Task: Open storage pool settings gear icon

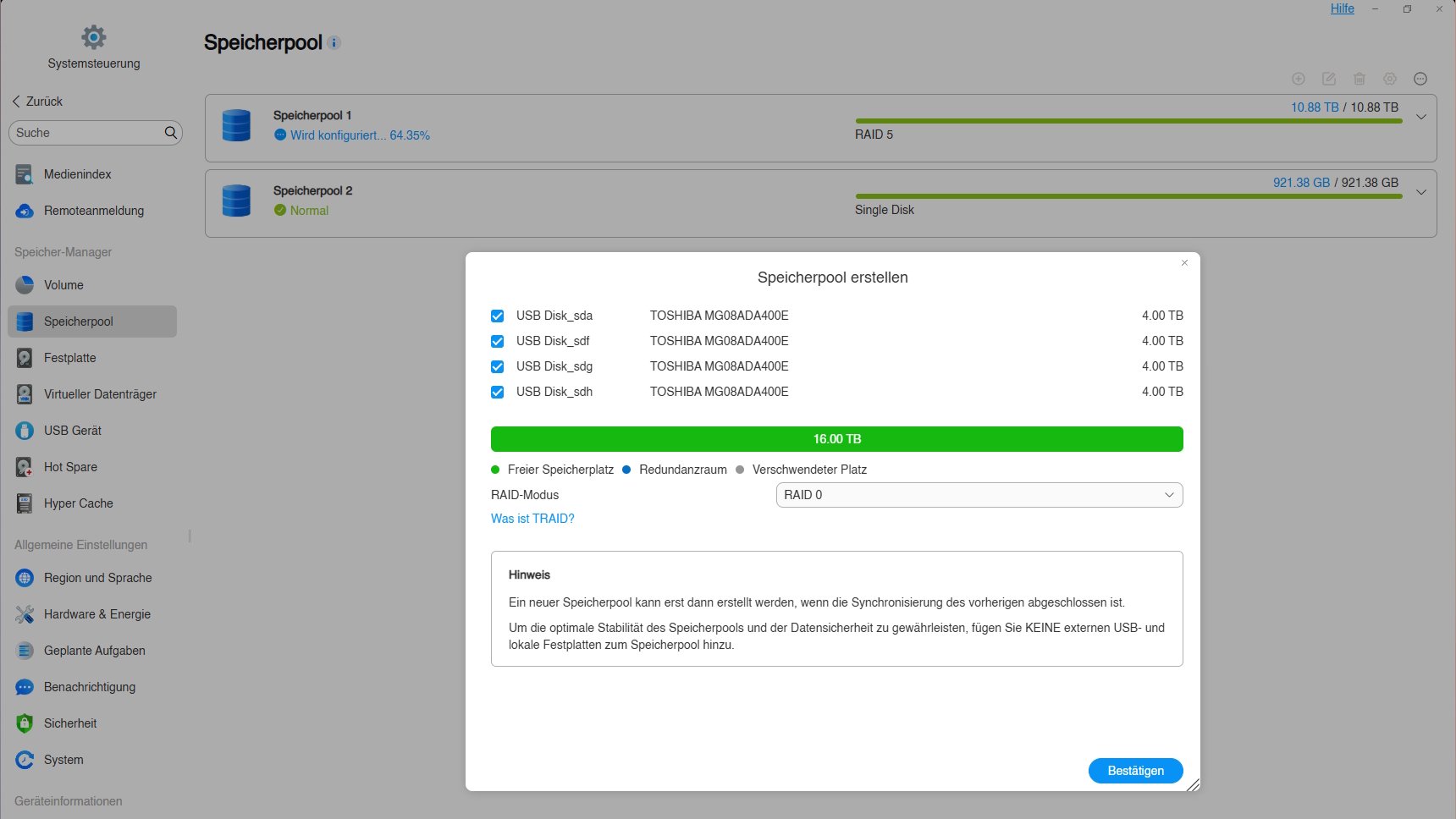Action: (x=1390, y=79)
